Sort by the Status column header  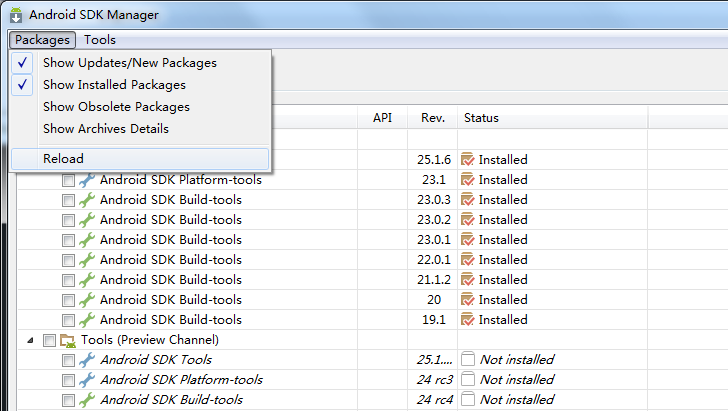pos(552,118)
